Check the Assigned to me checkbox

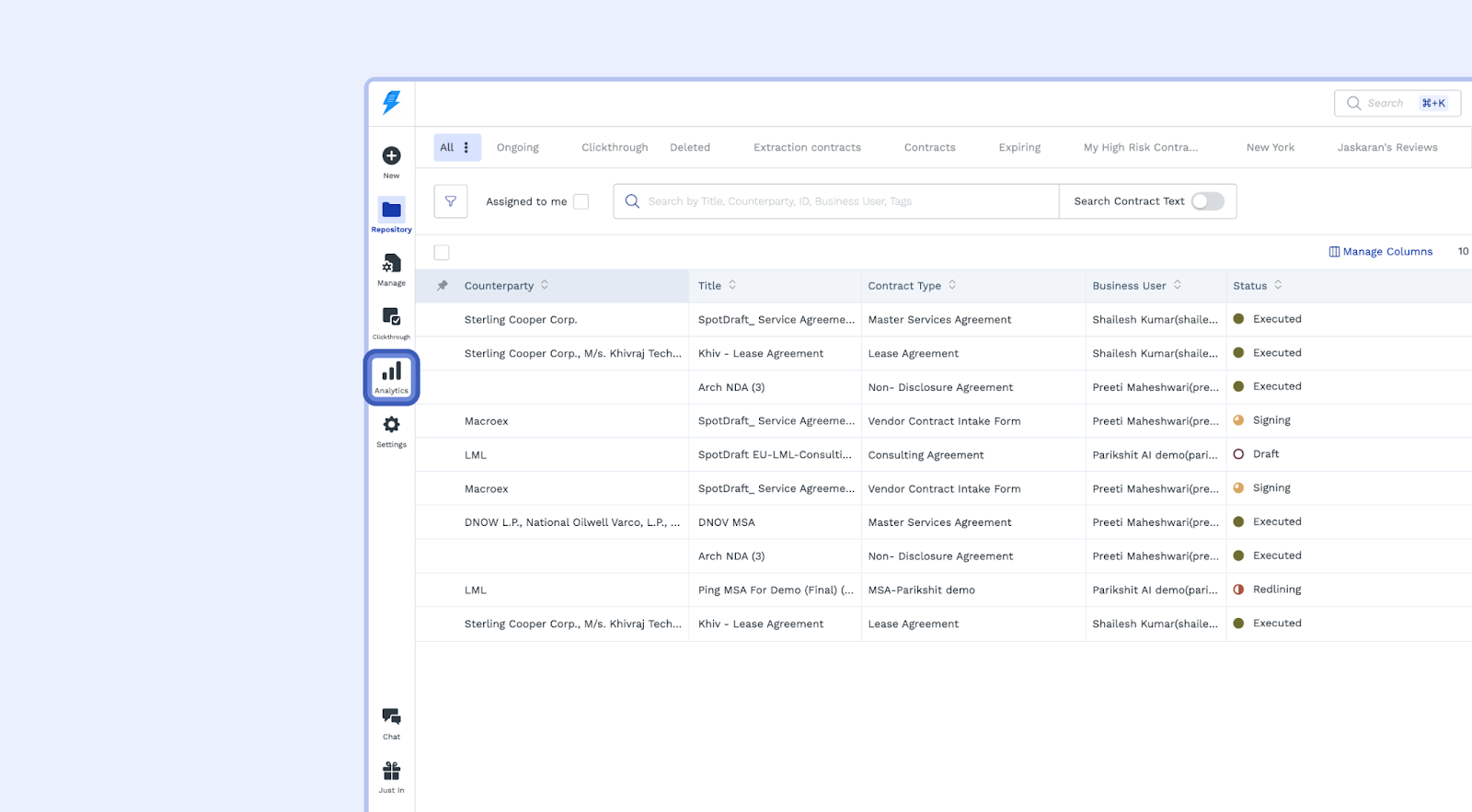tap(581, 201)
